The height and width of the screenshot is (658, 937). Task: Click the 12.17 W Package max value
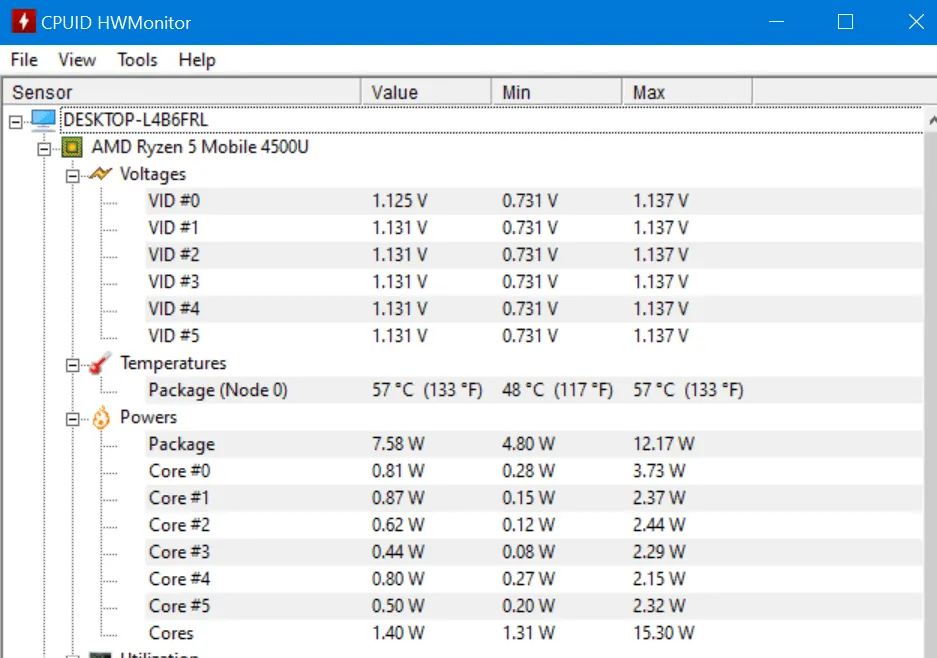click(663, 444)
